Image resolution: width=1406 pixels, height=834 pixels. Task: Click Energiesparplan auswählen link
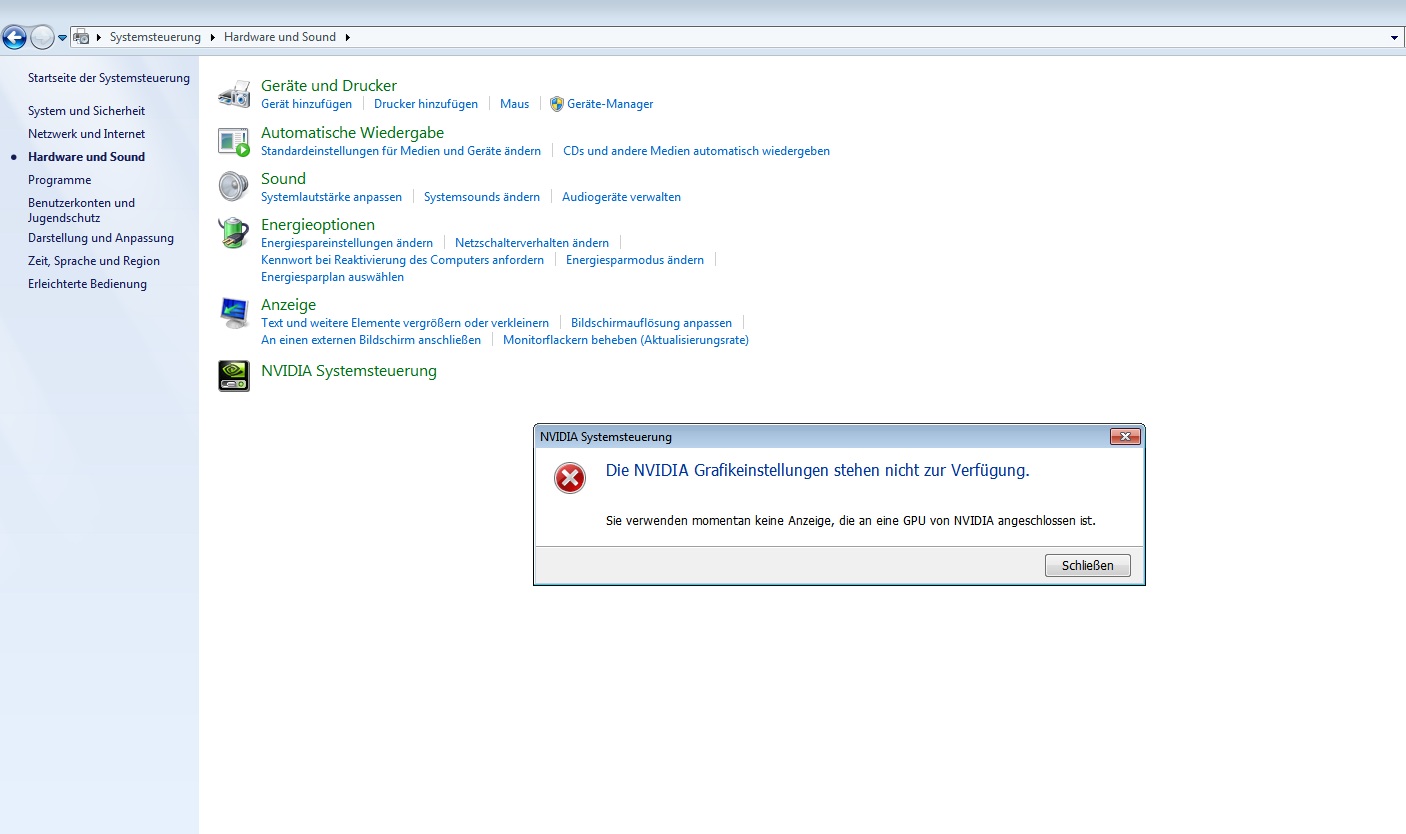pos(332,277)
